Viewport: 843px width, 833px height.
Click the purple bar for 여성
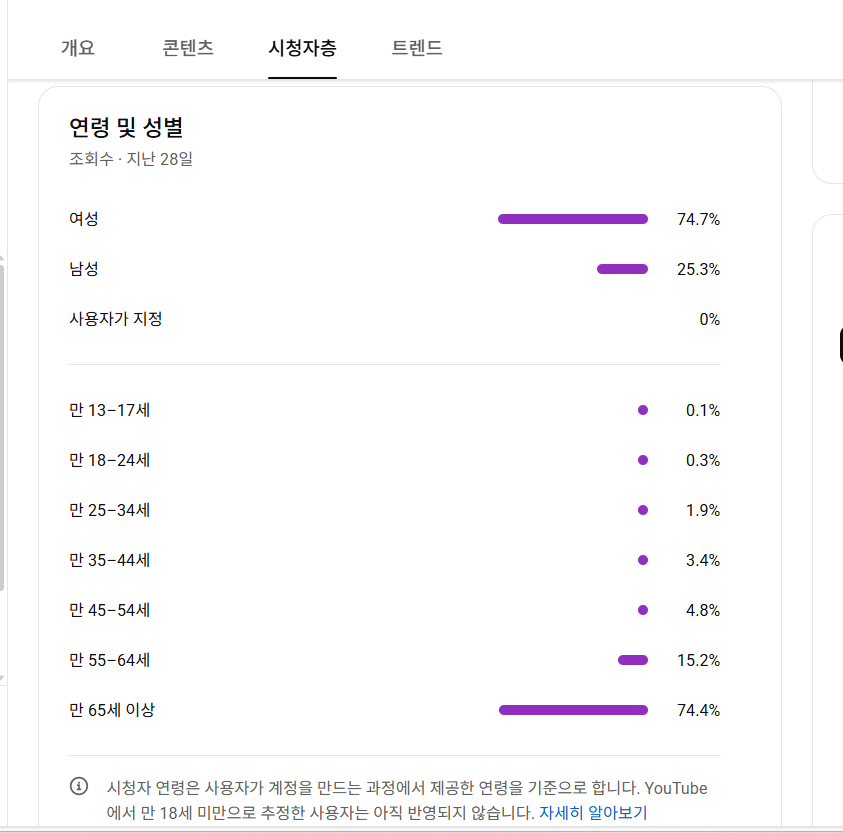pos(572,219)
